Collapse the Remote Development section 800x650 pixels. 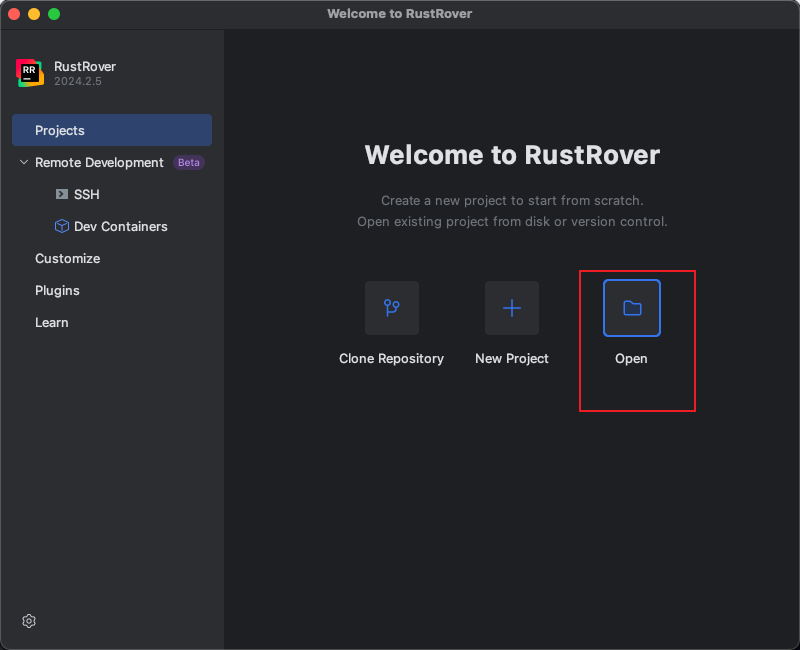pos(23,162)
